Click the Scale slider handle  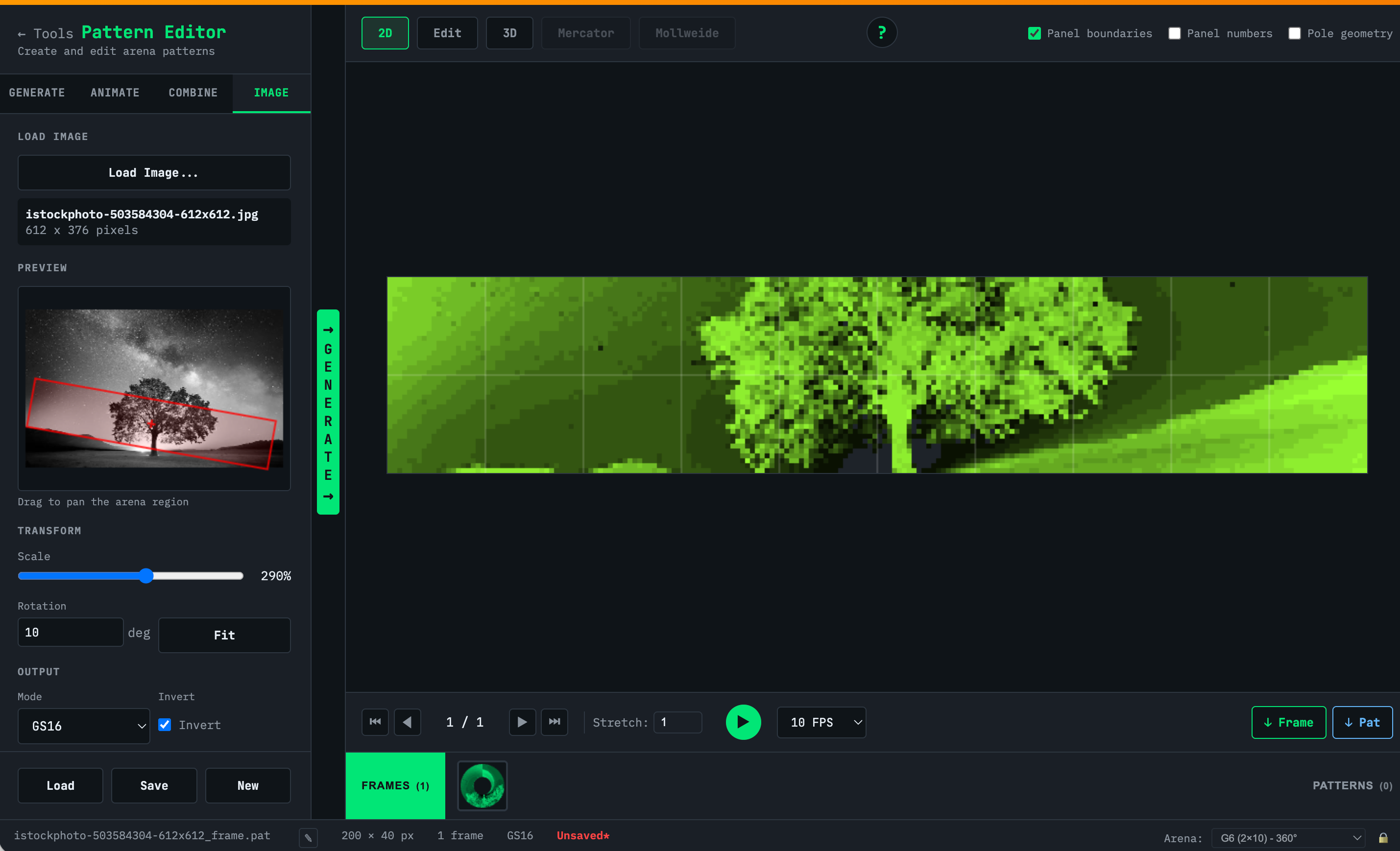pyautogui.click(x=146, y=575)
